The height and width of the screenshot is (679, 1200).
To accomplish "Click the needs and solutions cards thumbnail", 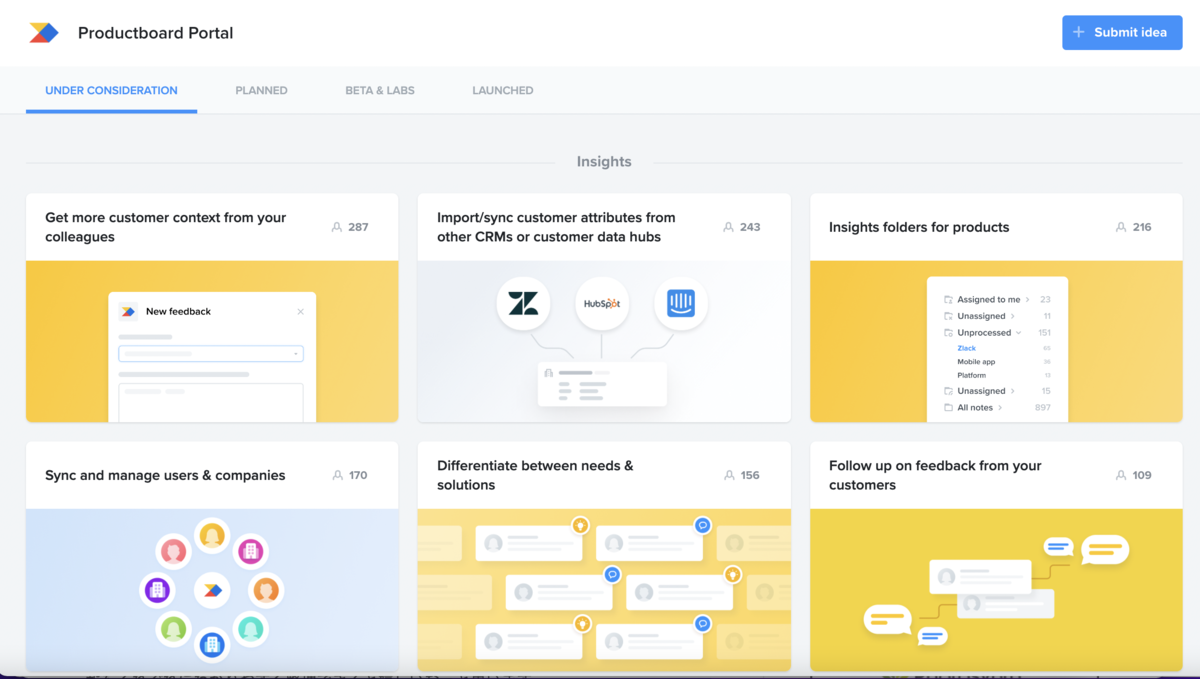I will pos(604,590).
